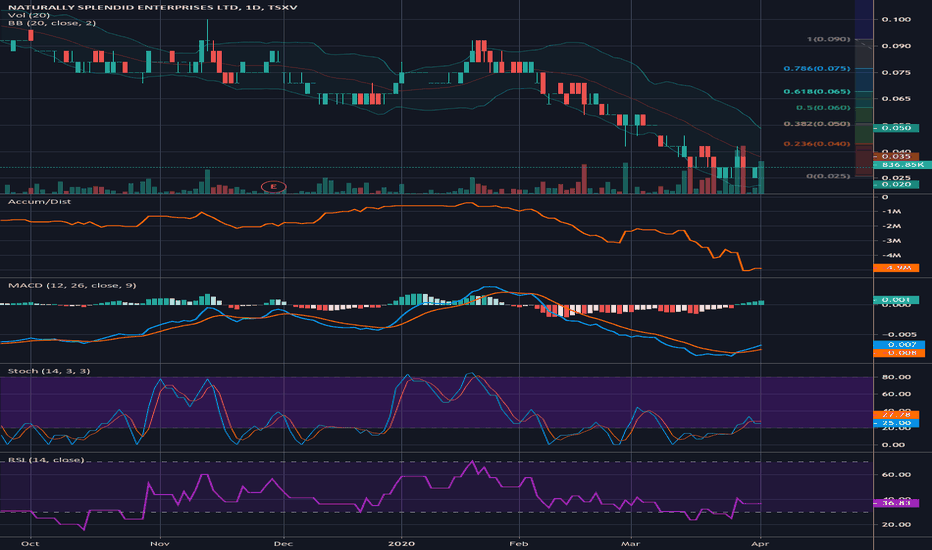Click the 0.100 price axis value
Screen dimensions: 932x550
coord(896,20)
